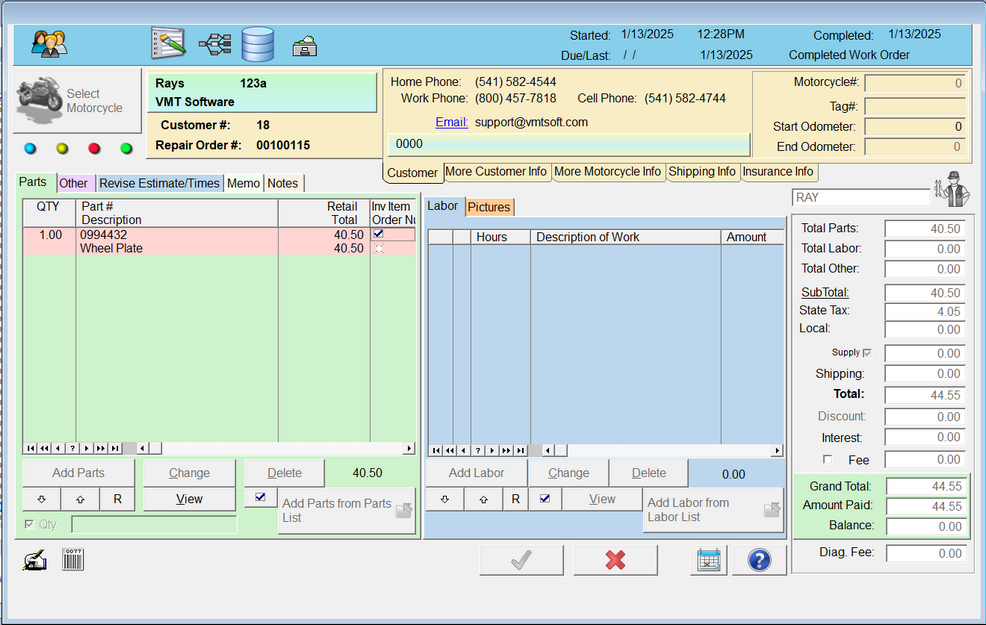
Task: Move part up with parts arrow button
Action: (x=80, y=499)
